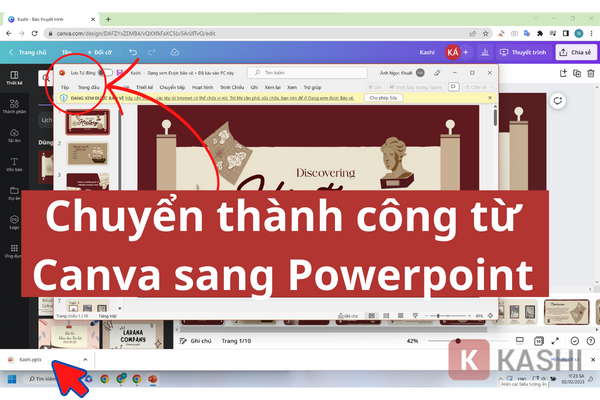Viewport: 600px width, 400px height.
Task: Toggle AutoSave switch in PowerPoint
Action: (105, 73)
